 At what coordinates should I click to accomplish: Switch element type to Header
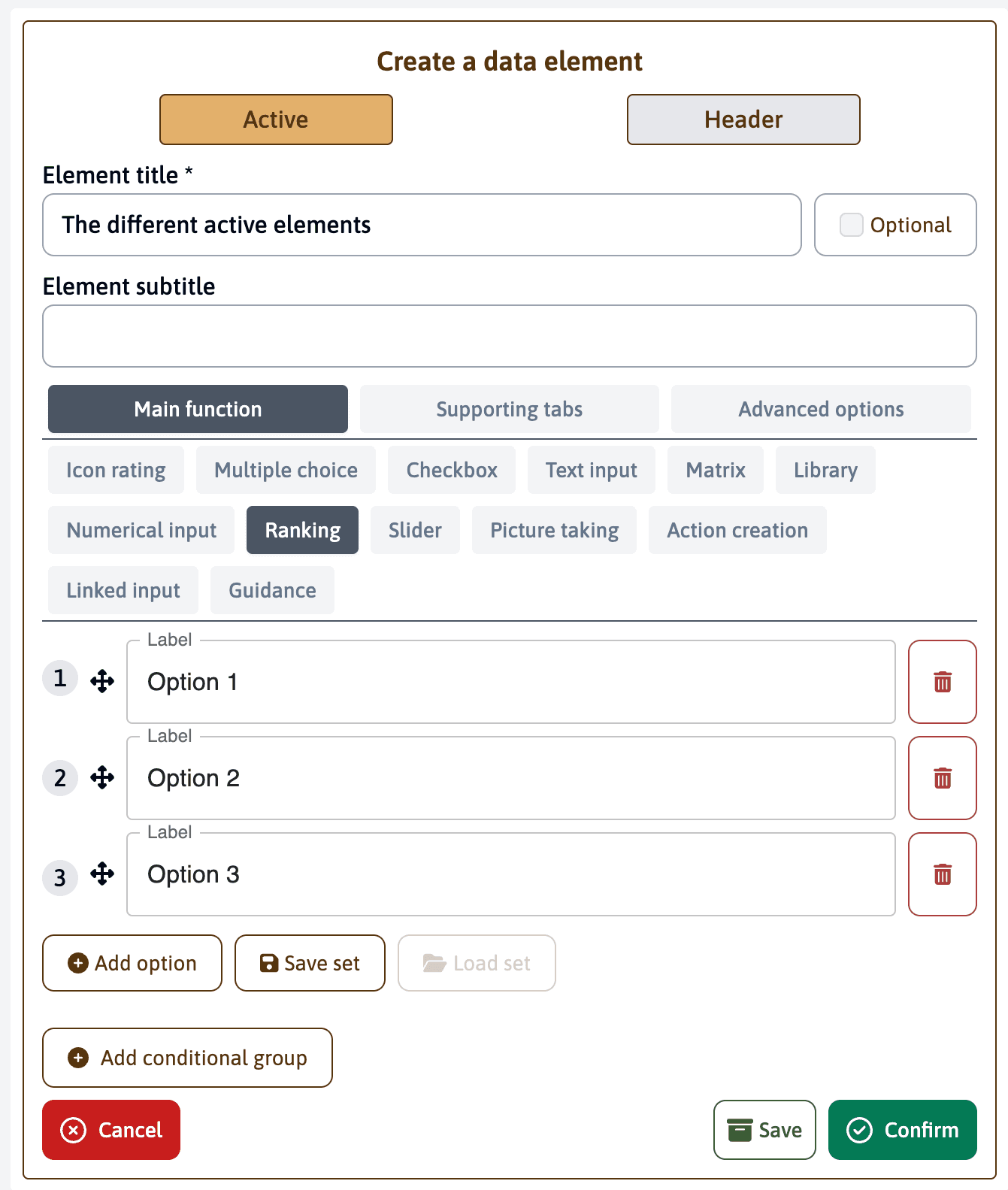[743, 120]
